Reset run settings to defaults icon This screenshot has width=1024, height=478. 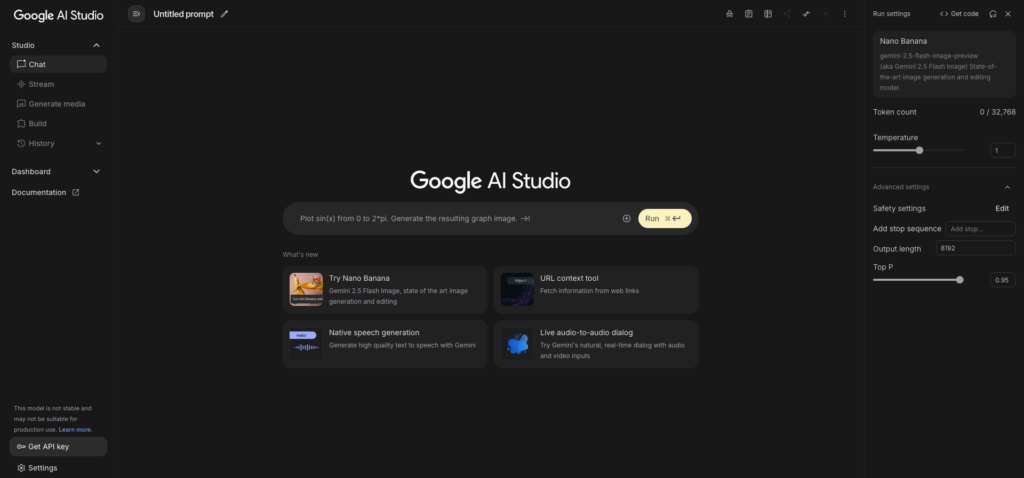coord(993,14)
